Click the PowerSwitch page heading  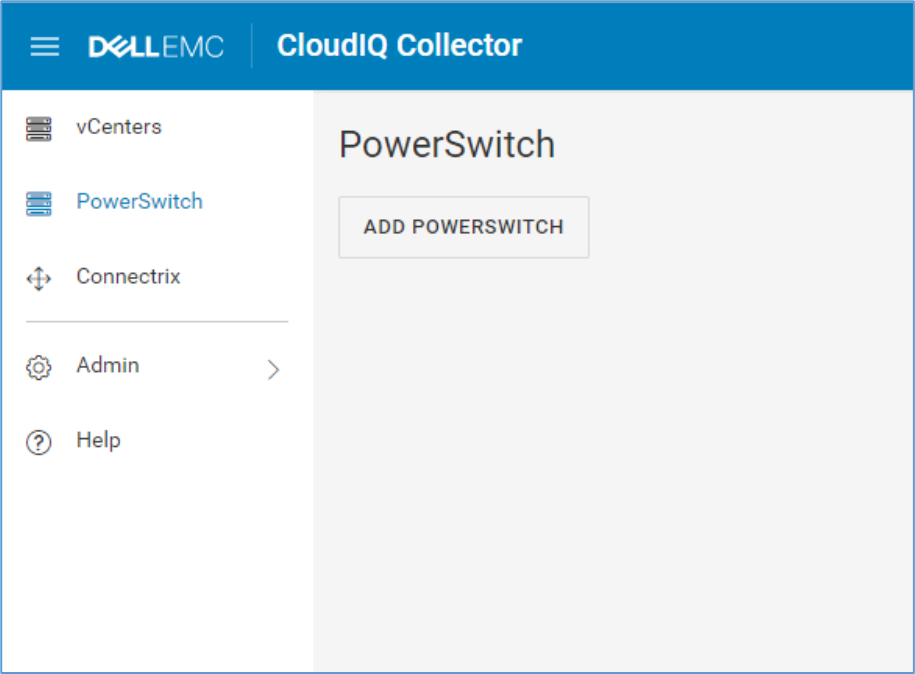(447, 145)
